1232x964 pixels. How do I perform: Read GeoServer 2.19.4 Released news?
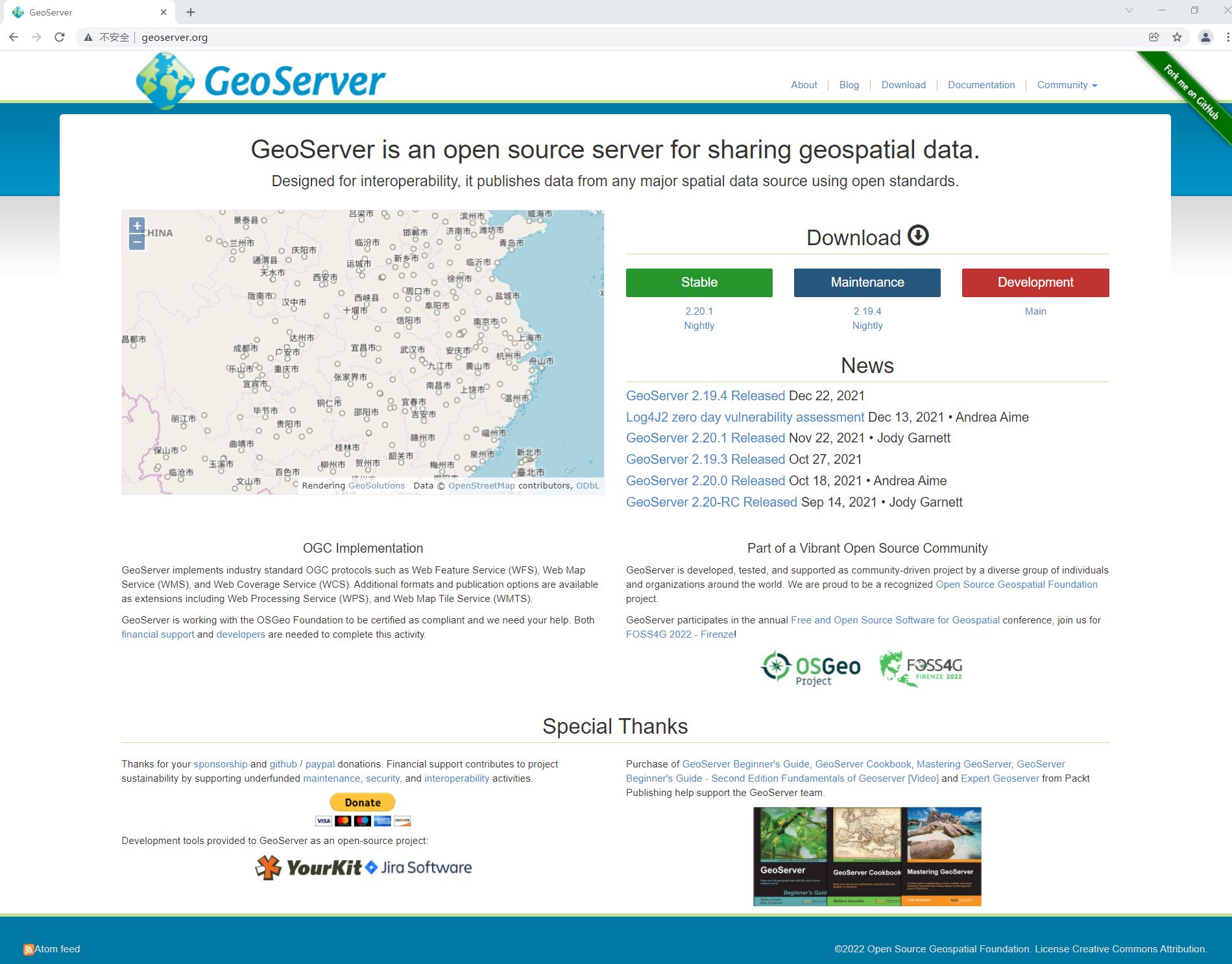tap(706, 396)
